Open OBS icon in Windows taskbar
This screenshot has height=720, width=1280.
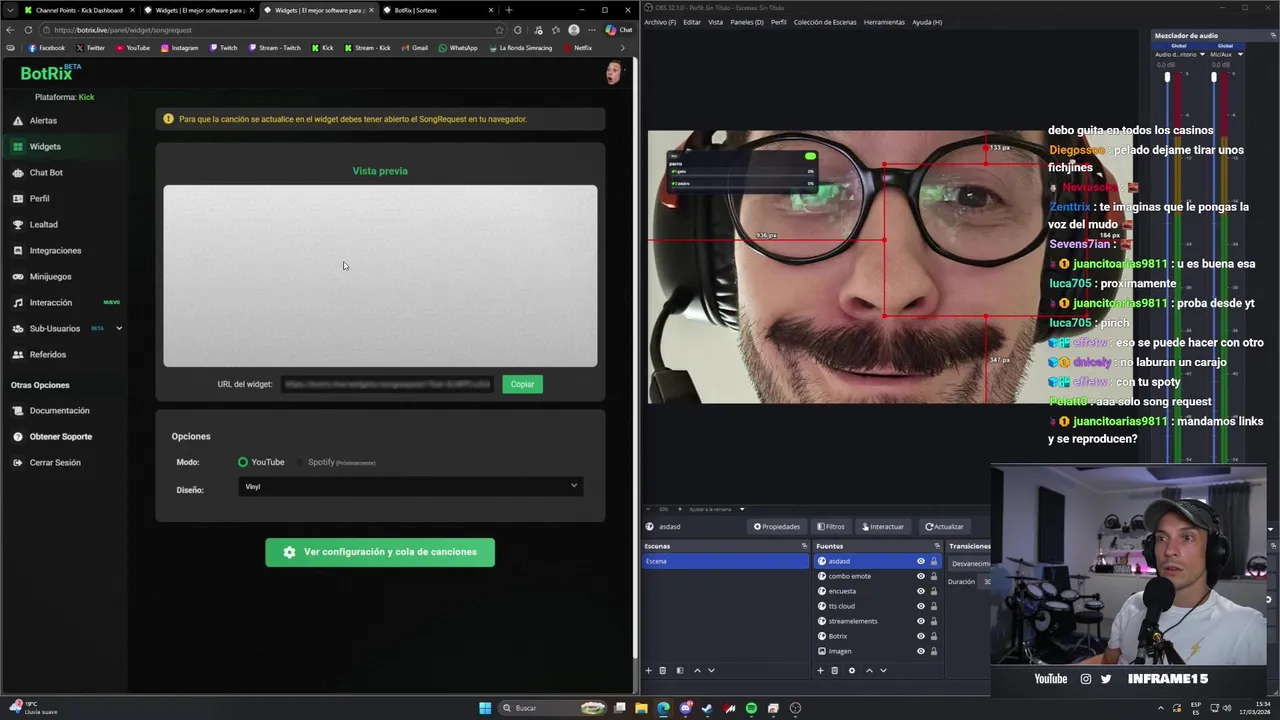coord(796,708)
